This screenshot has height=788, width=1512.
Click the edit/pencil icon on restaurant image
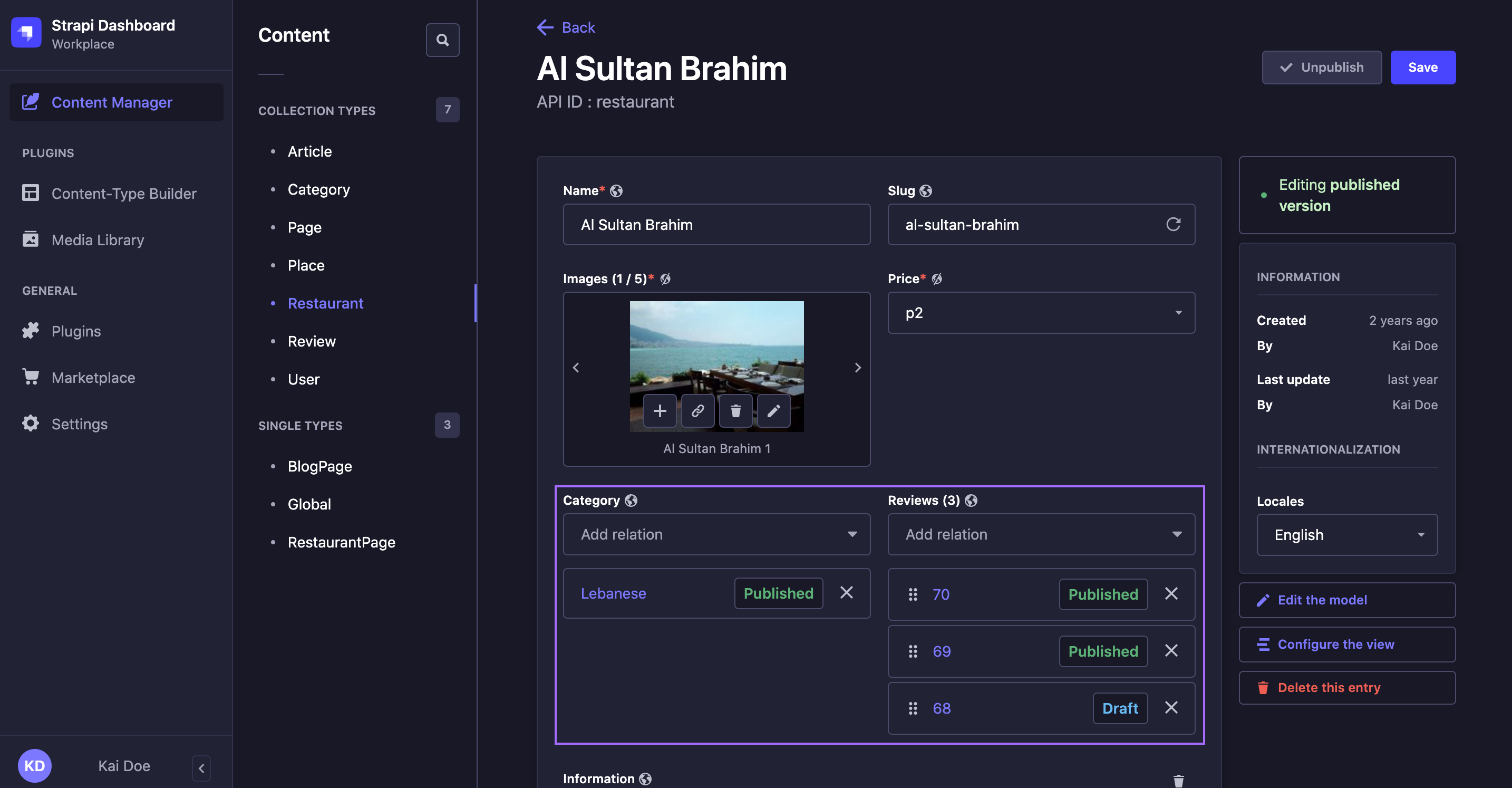[774, 410]
